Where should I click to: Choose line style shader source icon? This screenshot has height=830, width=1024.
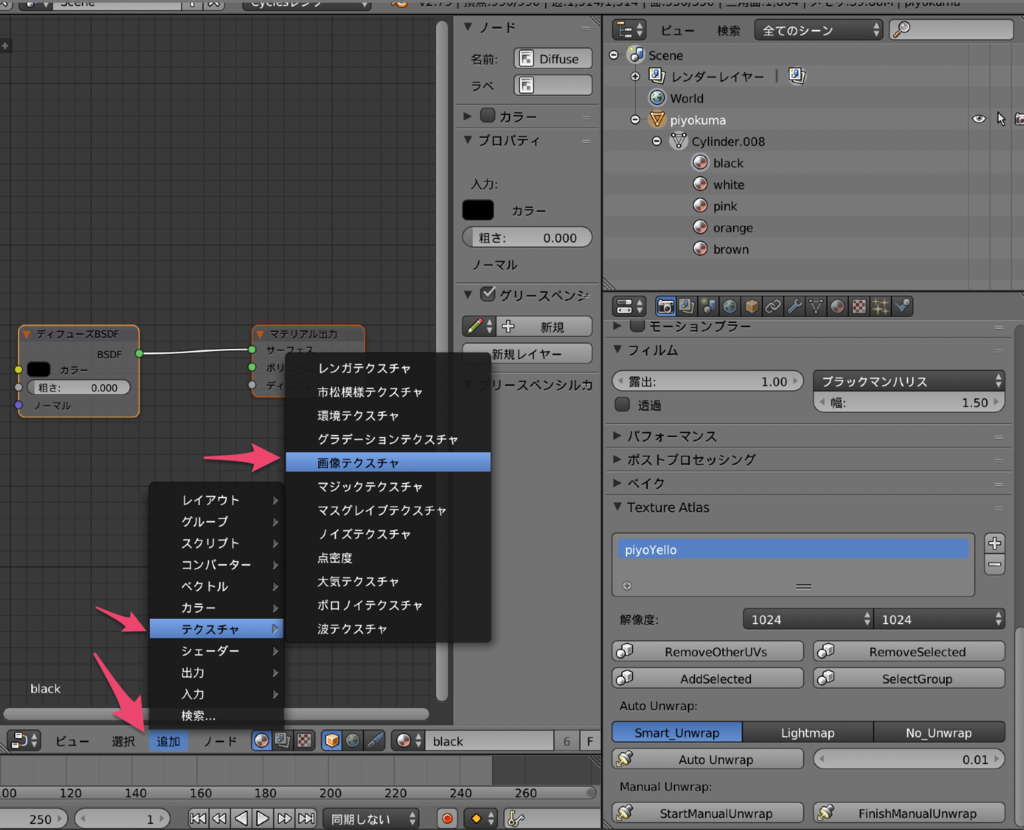tap(375, 741)
